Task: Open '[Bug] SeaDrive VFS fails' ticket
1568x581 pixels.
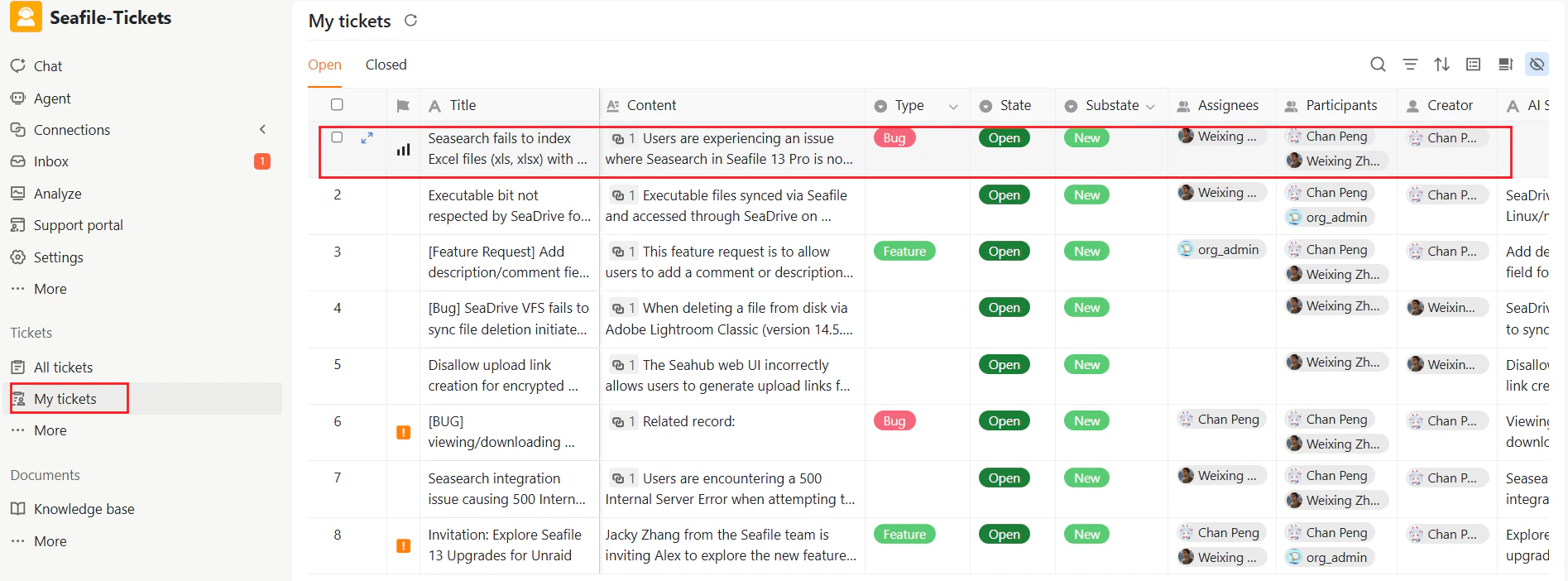Action: tap(509, 319)
